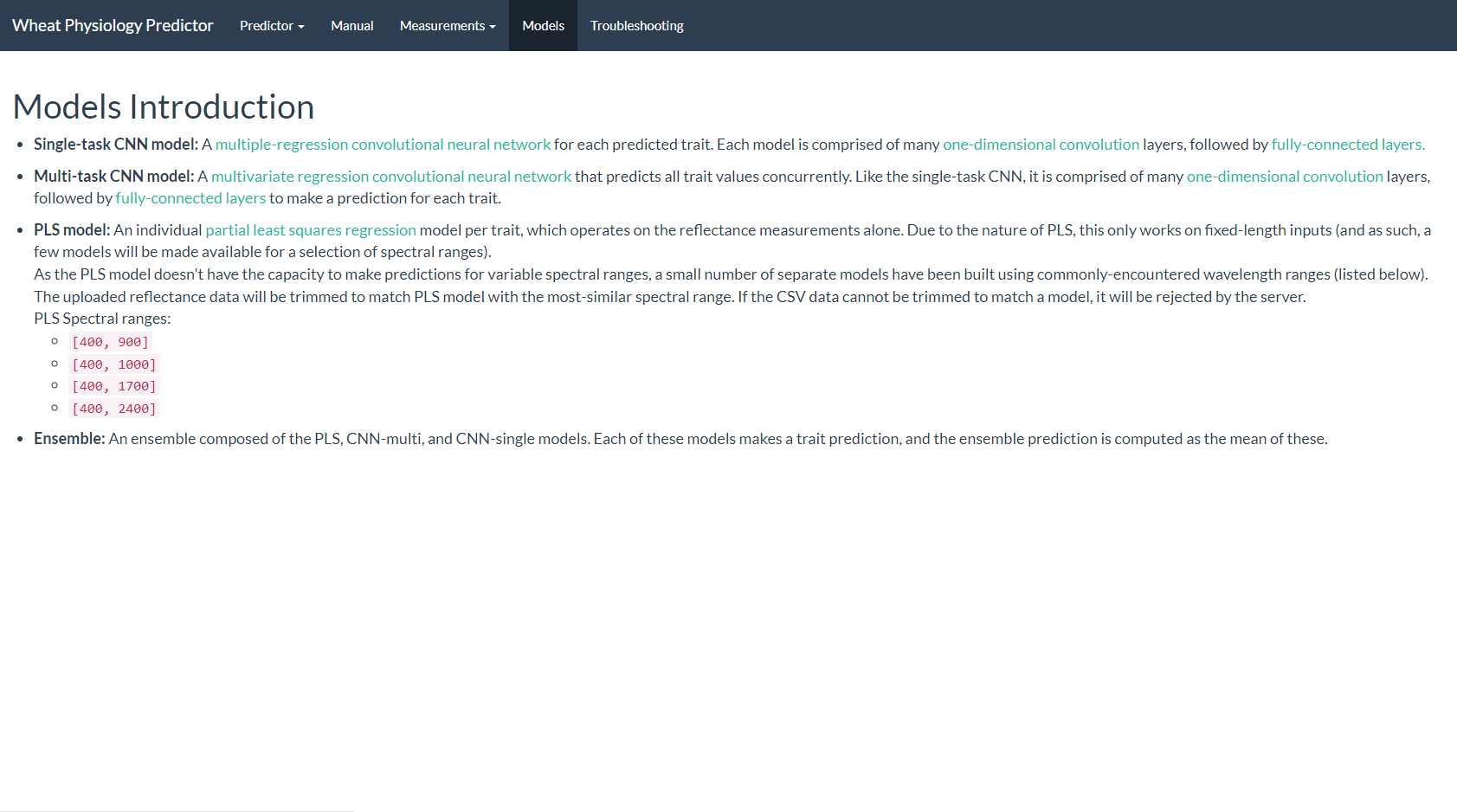
Task: Open the partial least squares regression link
Action: [311, 230]
